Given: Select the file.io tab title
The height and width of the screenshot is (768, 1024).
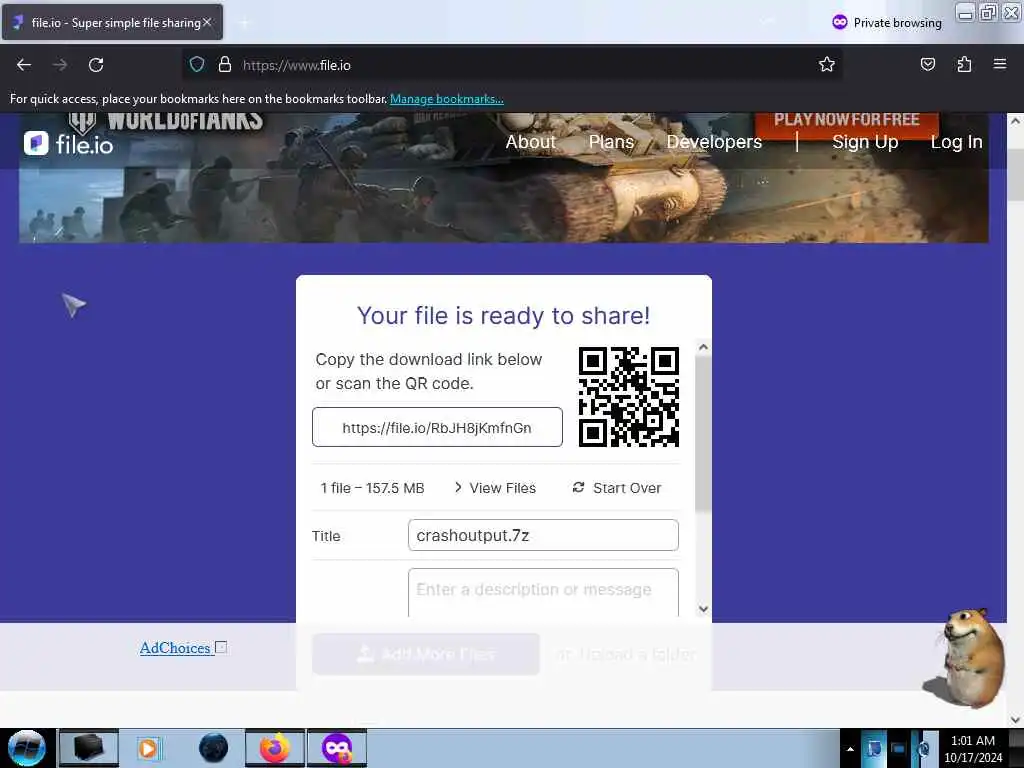Looking at the screenshot, I should pos(116,23).
